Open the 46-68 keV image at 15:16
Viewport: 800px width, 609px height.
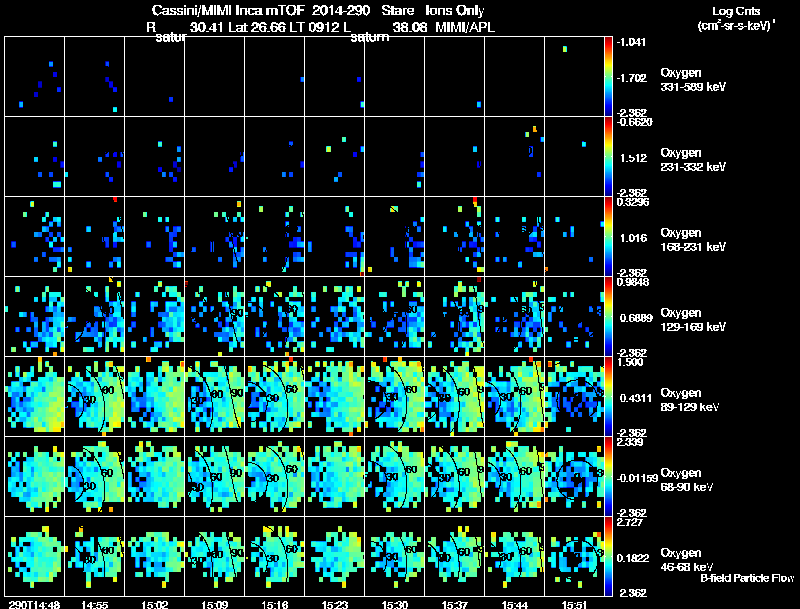click(275, 557)
